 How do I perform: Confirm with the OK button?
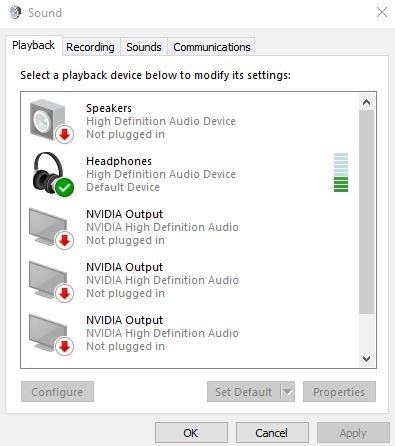point(191,433)
